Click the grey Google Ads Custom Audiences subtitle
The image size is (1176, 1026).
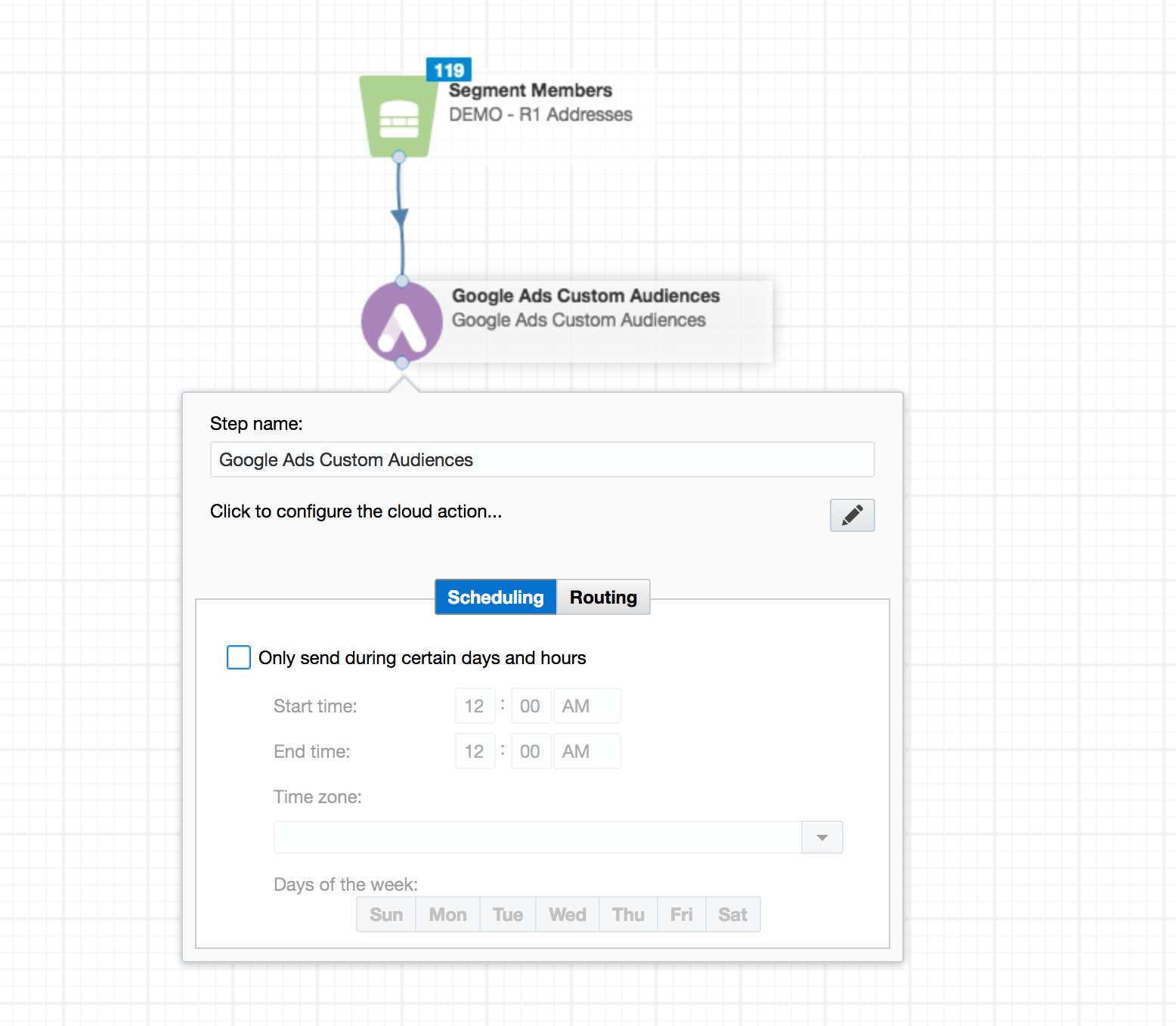(579, 320)
